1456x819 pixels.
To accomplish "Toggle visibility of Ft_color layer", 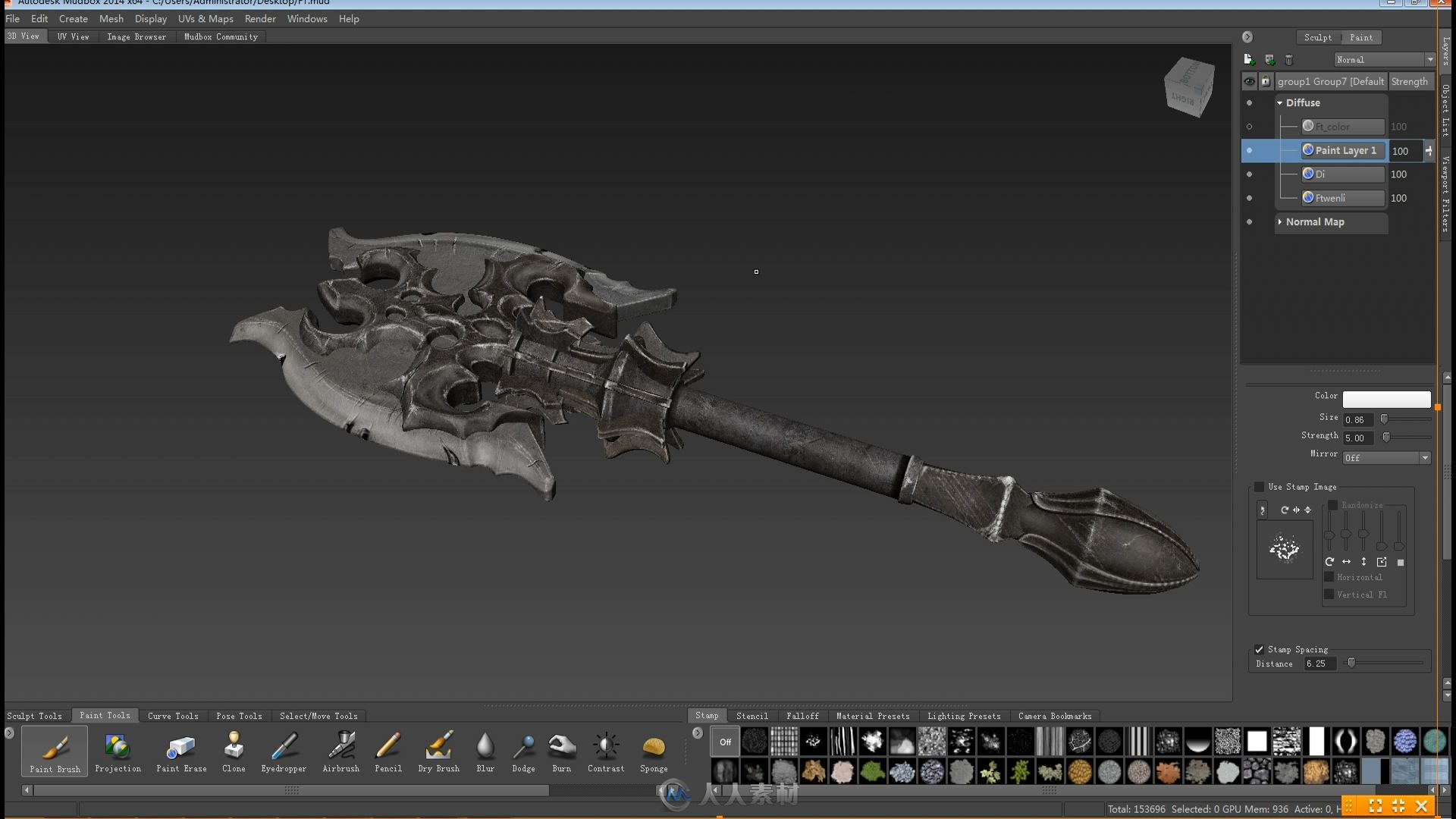I will (1249, 127).
